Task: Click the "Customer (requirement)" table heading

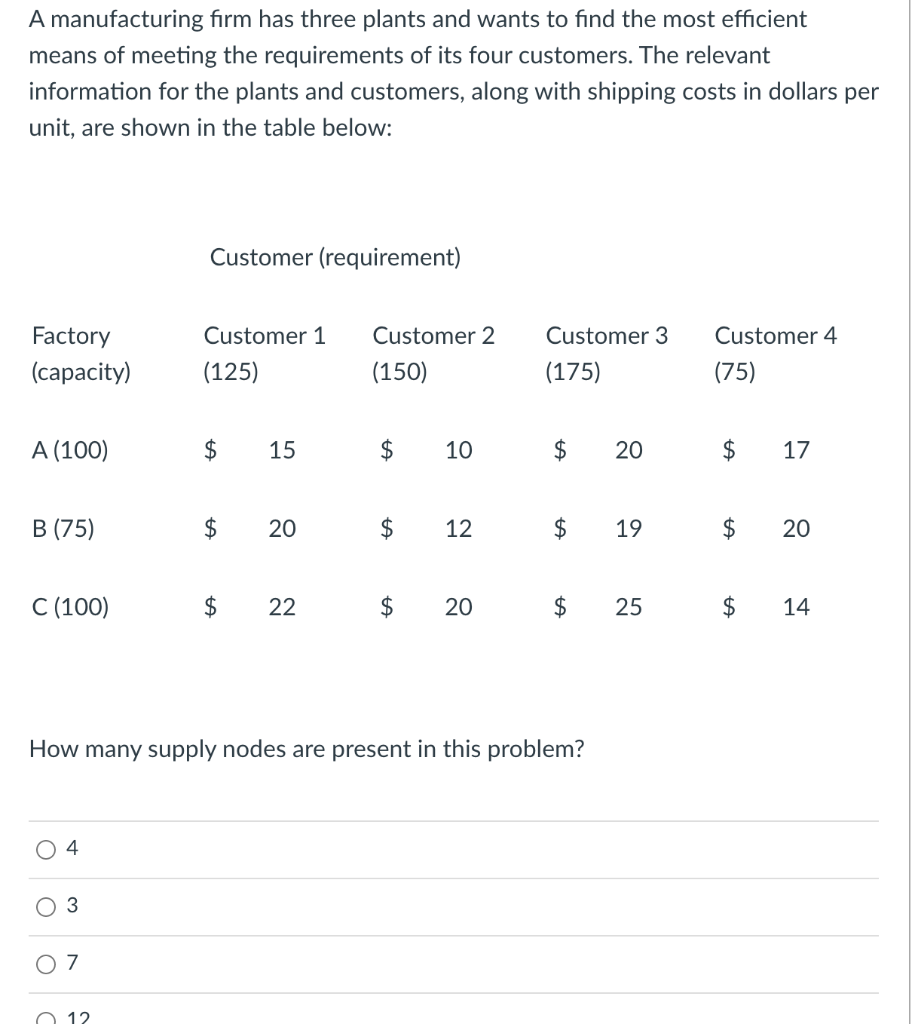Action: click(335, 258)
